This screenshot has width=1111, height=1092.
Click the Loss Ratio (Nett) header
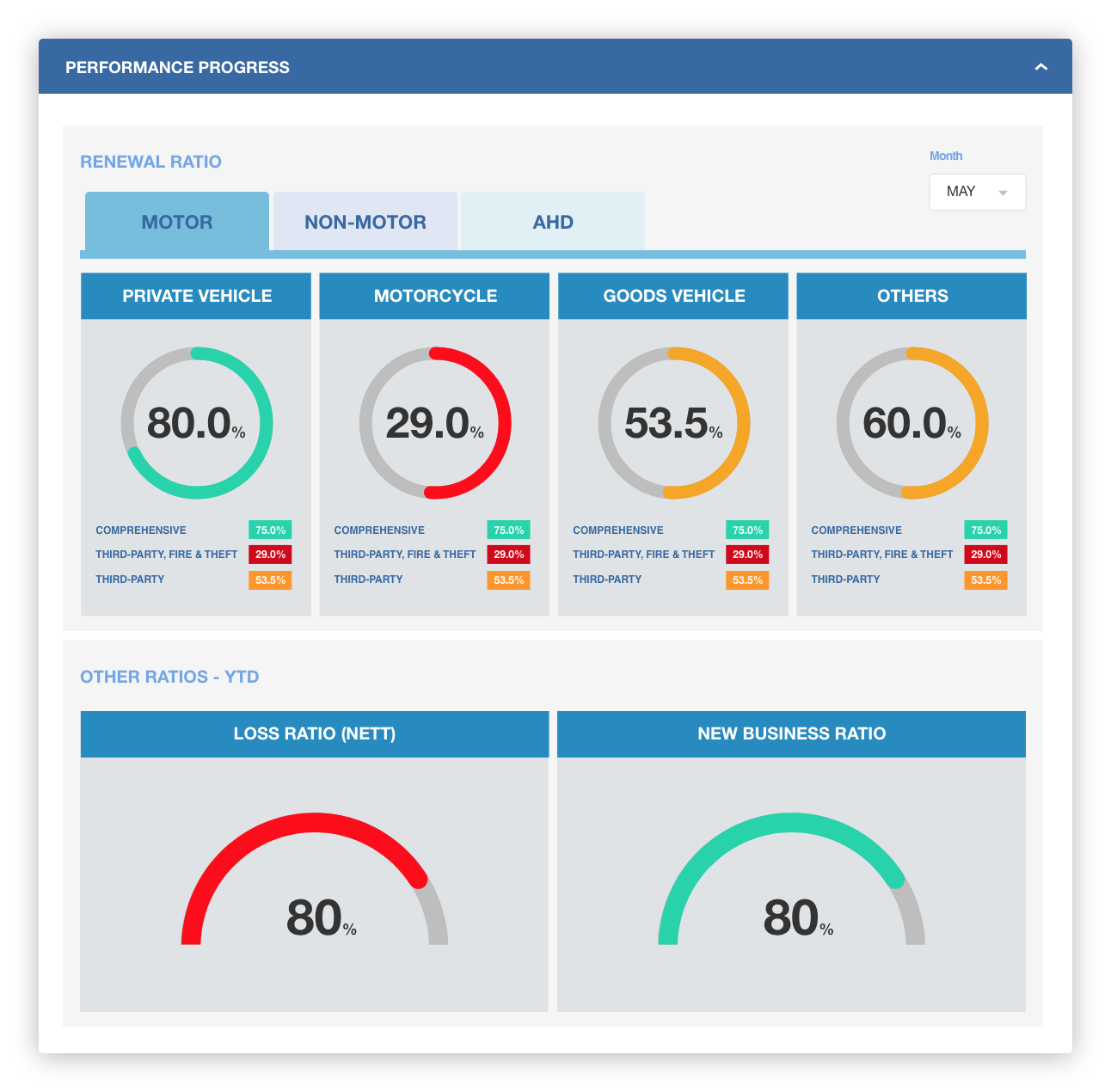coord(315,733)
